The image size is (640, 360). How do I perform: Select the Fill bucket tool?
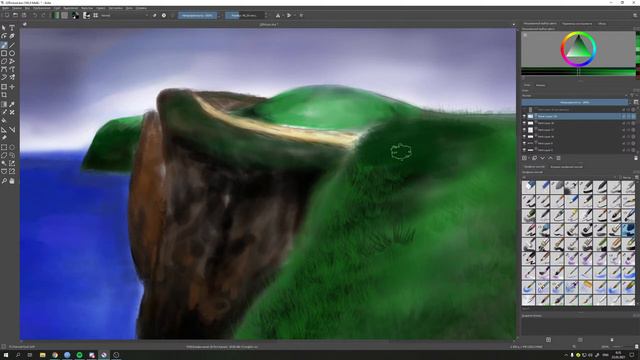pos(4,121)
